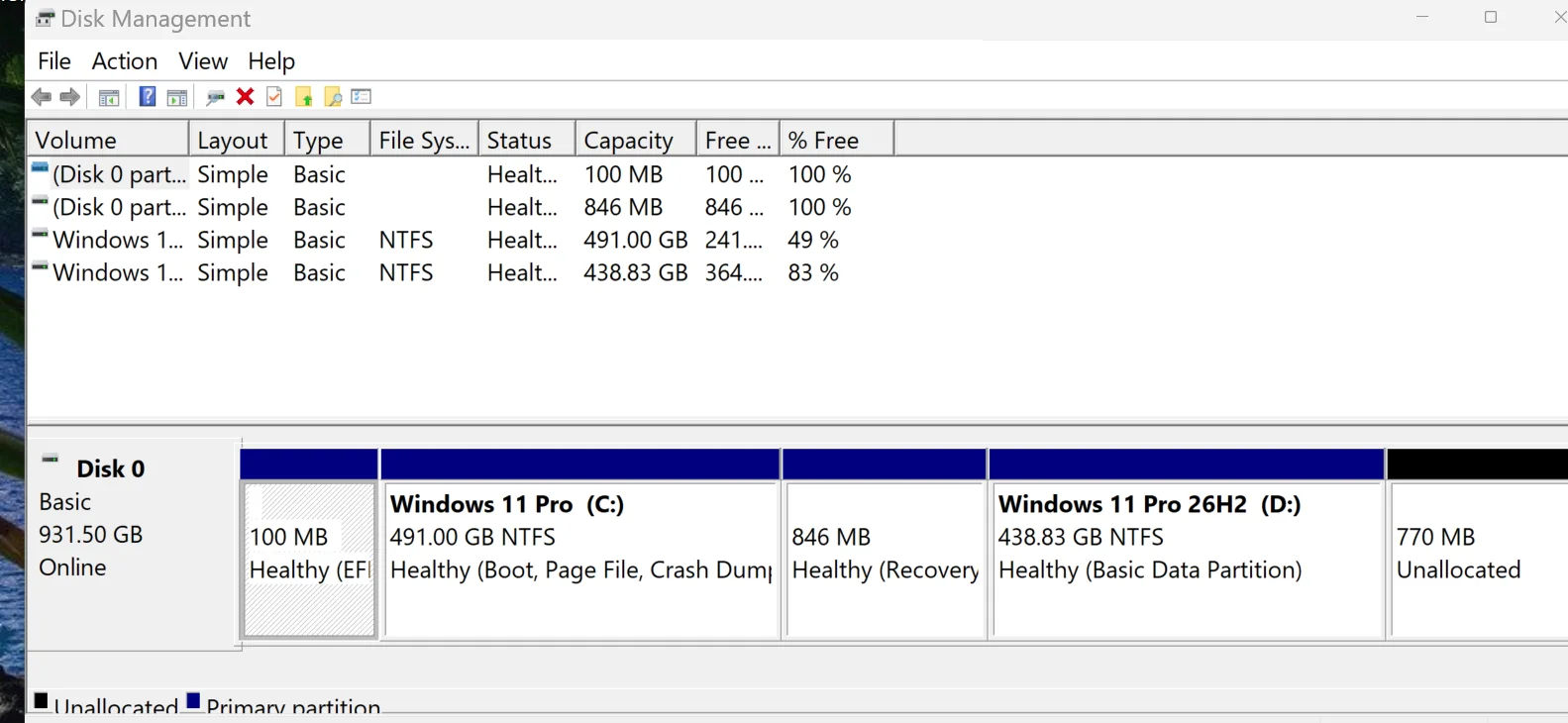This screenshot has width=1568, height=723.
Task: Open the File menu
Action: [x=54, y=61]
